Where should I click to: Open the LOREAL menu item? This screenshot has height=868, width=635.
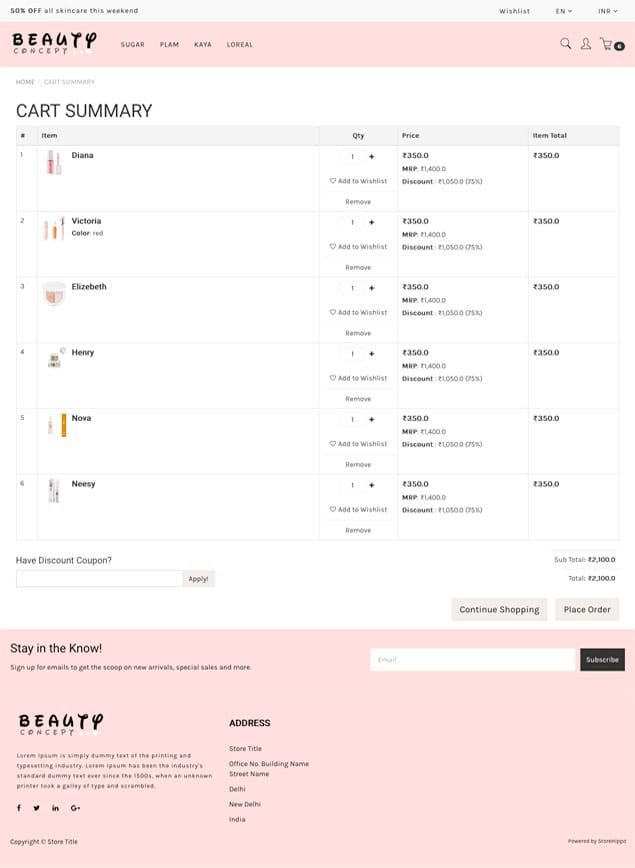coord(240,44)
